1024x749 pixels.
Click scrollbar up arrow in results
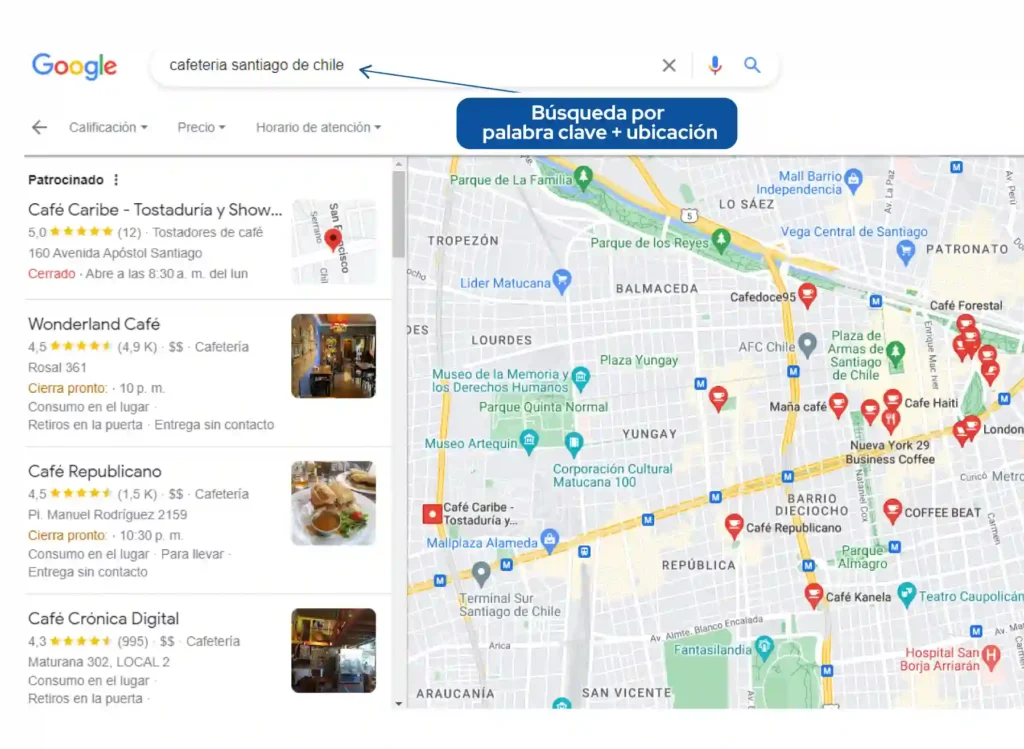pos(399,164)
